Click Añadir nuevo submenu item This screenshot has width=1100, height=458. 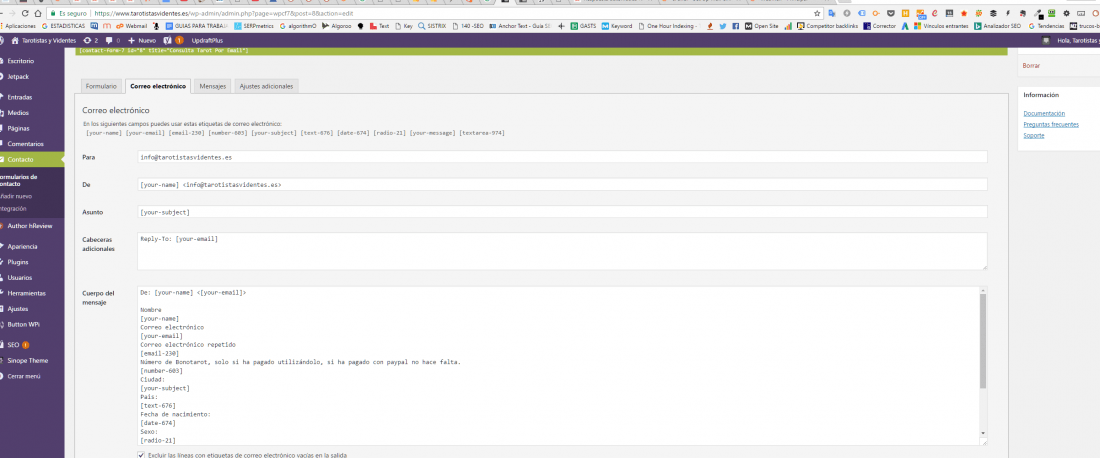tap(15, 196)
